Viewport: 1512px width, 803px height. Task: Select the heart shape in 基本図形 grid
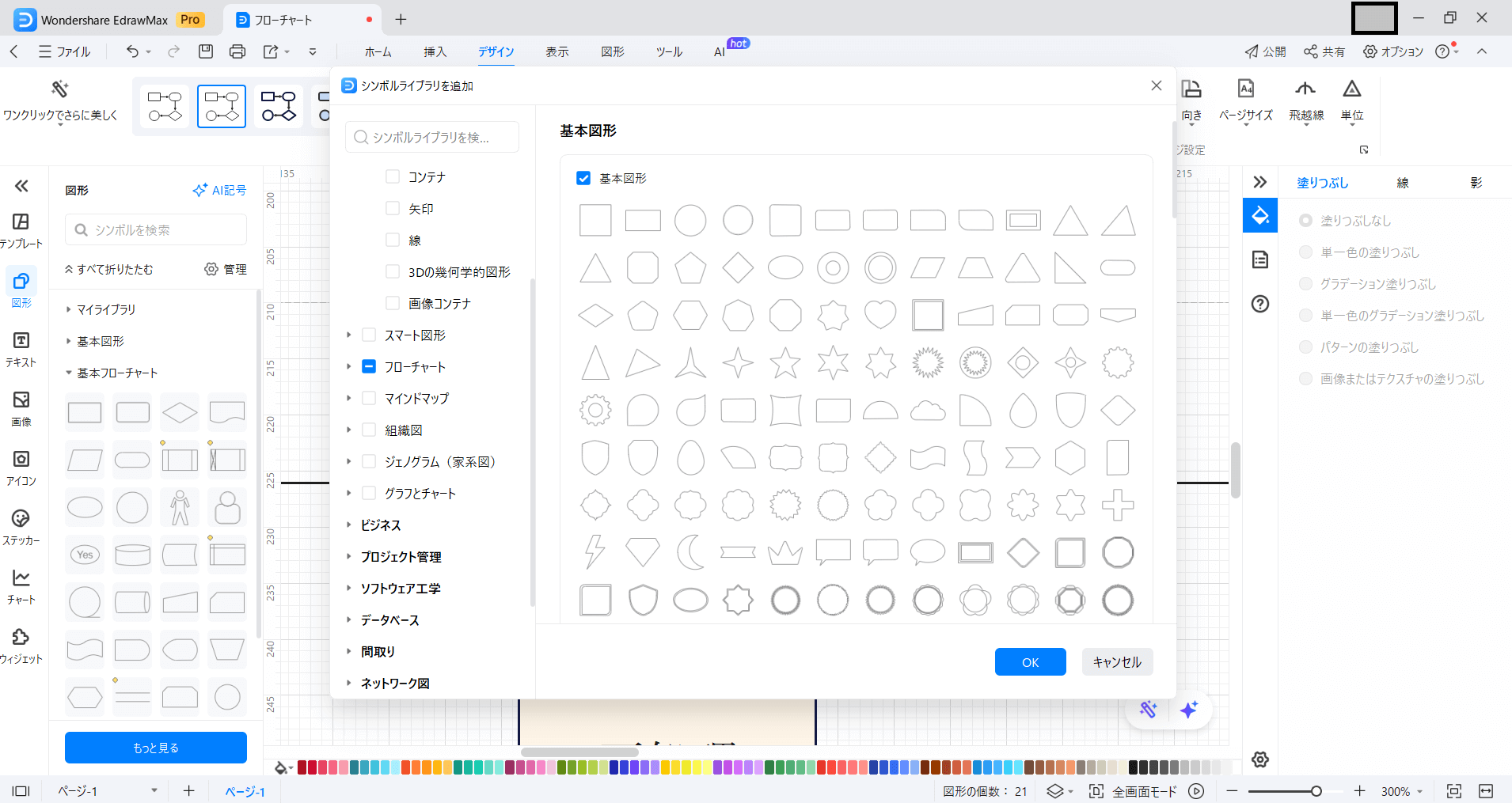pos(880,315)
